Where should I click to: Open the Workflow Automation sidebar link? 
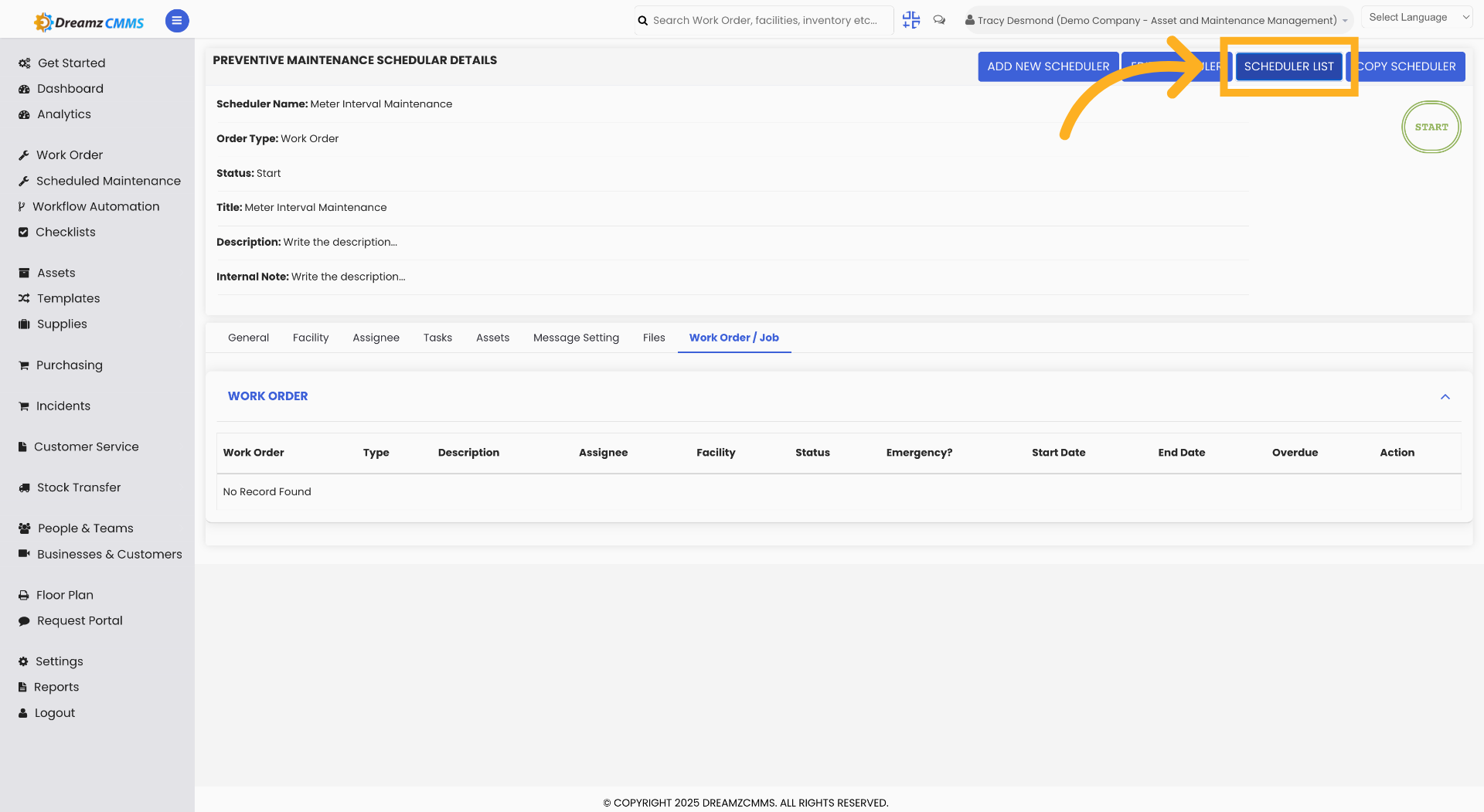coord(96,206)
